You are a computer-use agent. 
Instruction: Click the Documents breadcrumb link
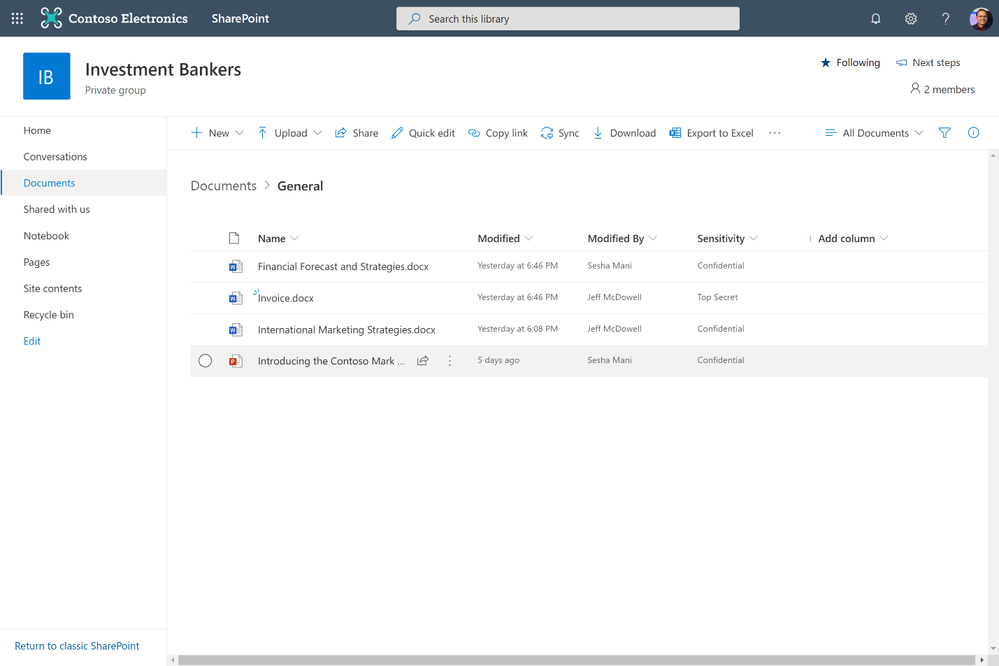[223, 186]
